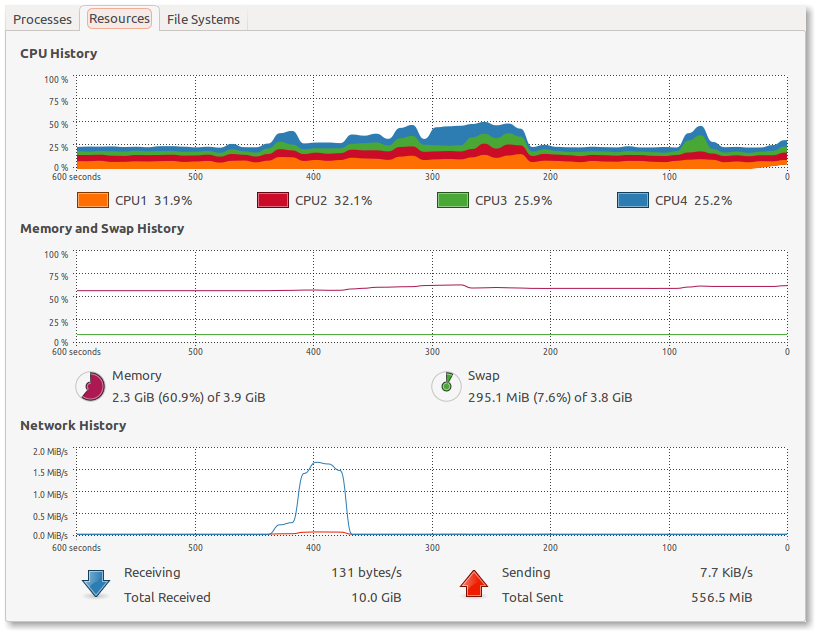
Task: Click the memory usage text 2.3 GiB
Action: coord(133,398)
